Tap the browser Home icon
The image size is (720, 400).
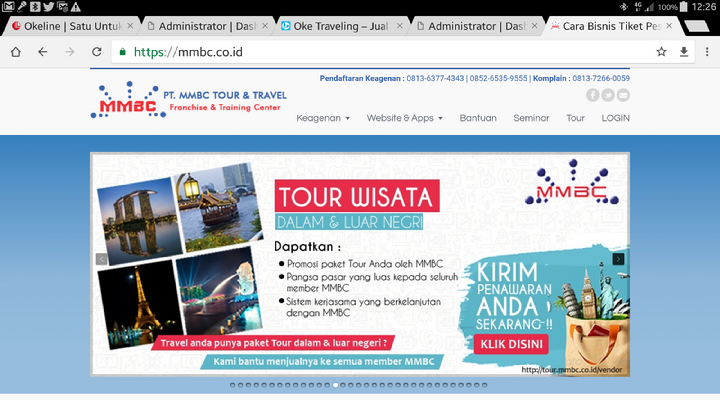pyautogui.click(x=16, y=52)
